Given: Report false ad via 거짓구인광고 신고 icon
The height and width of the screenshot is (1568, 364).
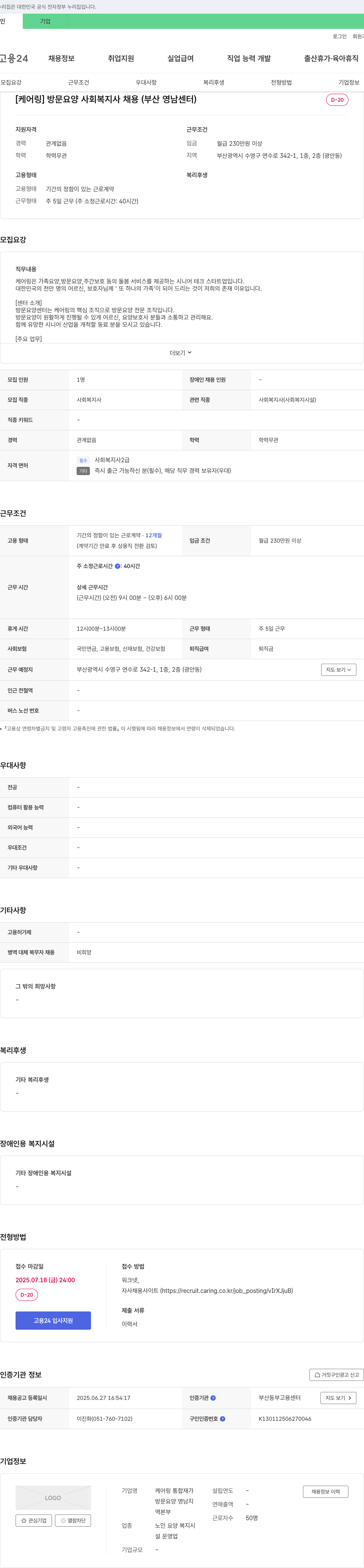Looking at the screenshot, I should (317, 1375).
